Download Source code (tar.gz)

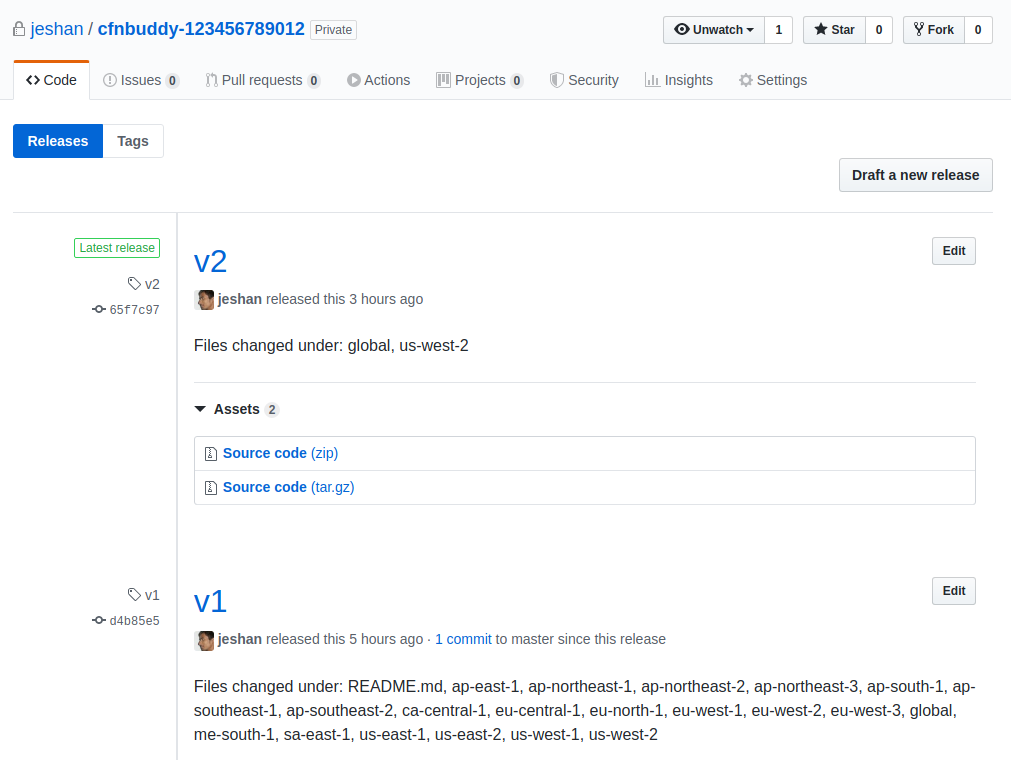coord(289,487)
